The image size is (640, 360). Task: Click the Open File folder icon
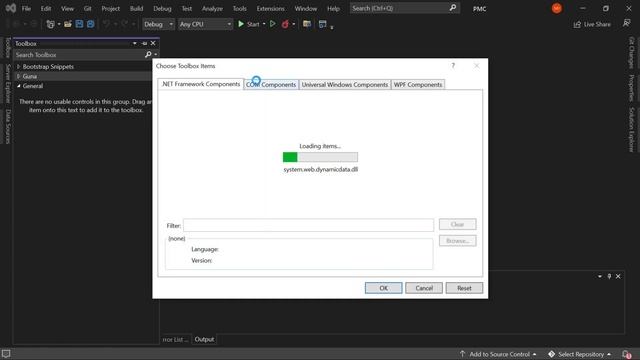coord(68,24)
